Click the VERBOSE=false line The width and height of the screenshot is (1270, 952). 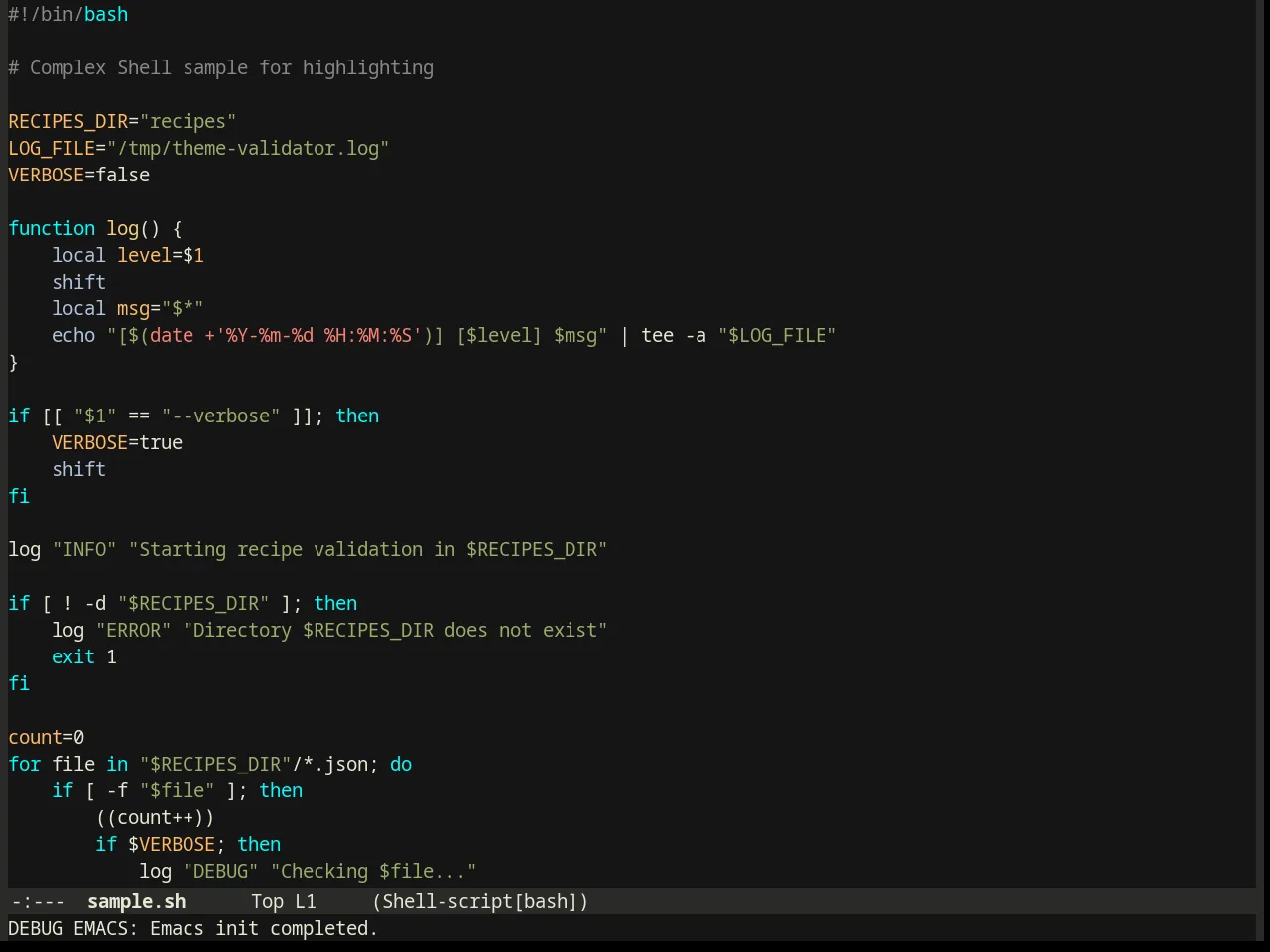[x=79, y=175]
